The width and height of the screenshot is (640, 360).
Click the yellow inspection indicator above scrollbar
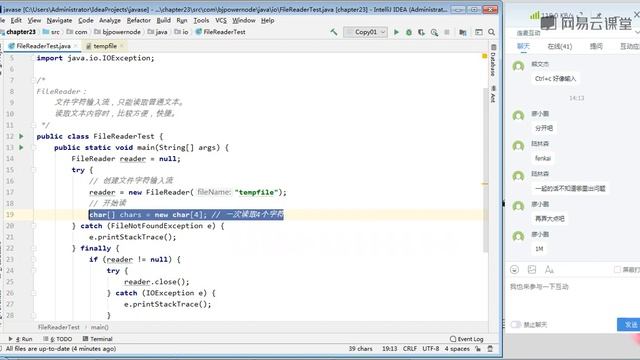(484, 56)
